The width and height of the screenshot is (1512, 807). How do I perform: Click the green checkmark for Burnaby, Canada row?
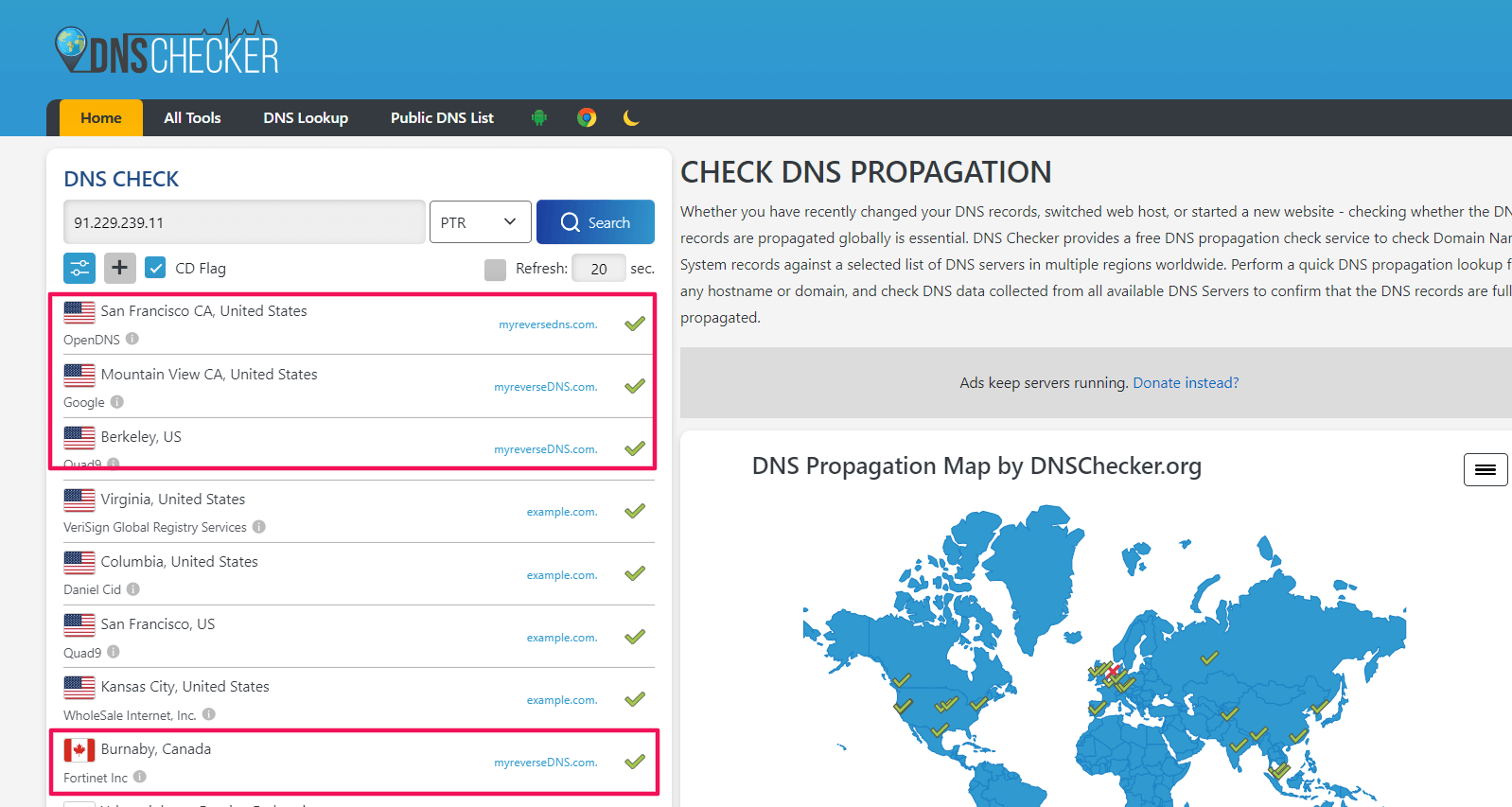click(x=635, y=762)
